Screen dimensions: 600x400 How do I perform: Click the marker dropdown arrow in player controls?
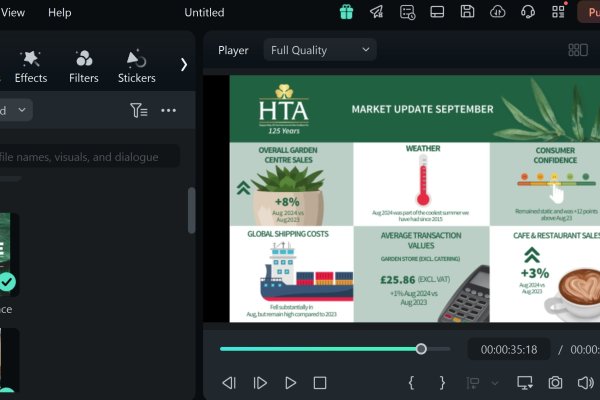coord(495,383)
